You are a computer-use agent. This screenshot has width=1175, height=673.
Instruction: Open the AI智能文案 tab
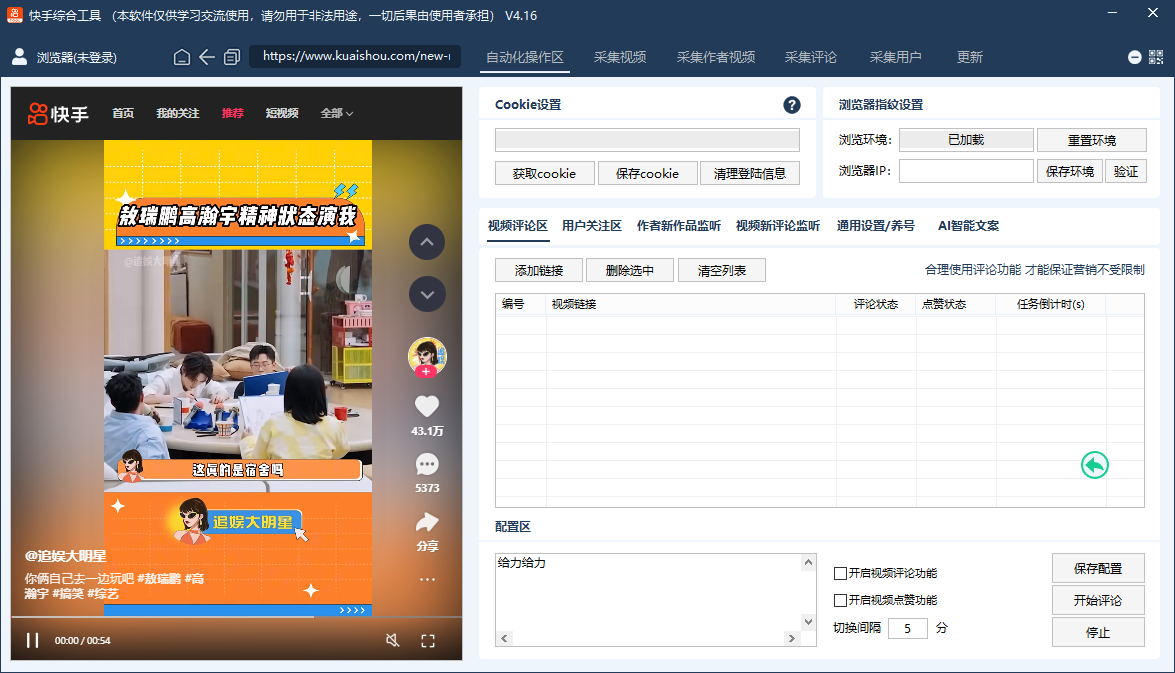click(x=967, y=226)
